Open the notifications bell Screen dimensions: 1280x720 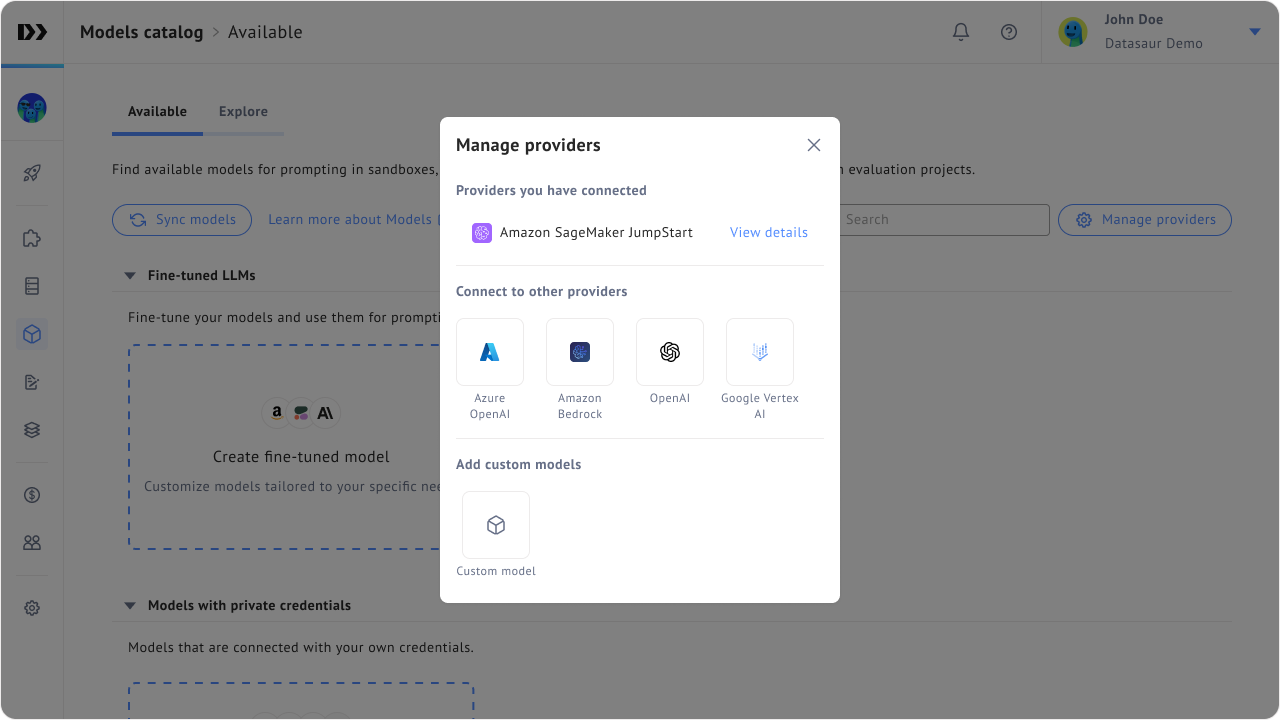[961, 32]
